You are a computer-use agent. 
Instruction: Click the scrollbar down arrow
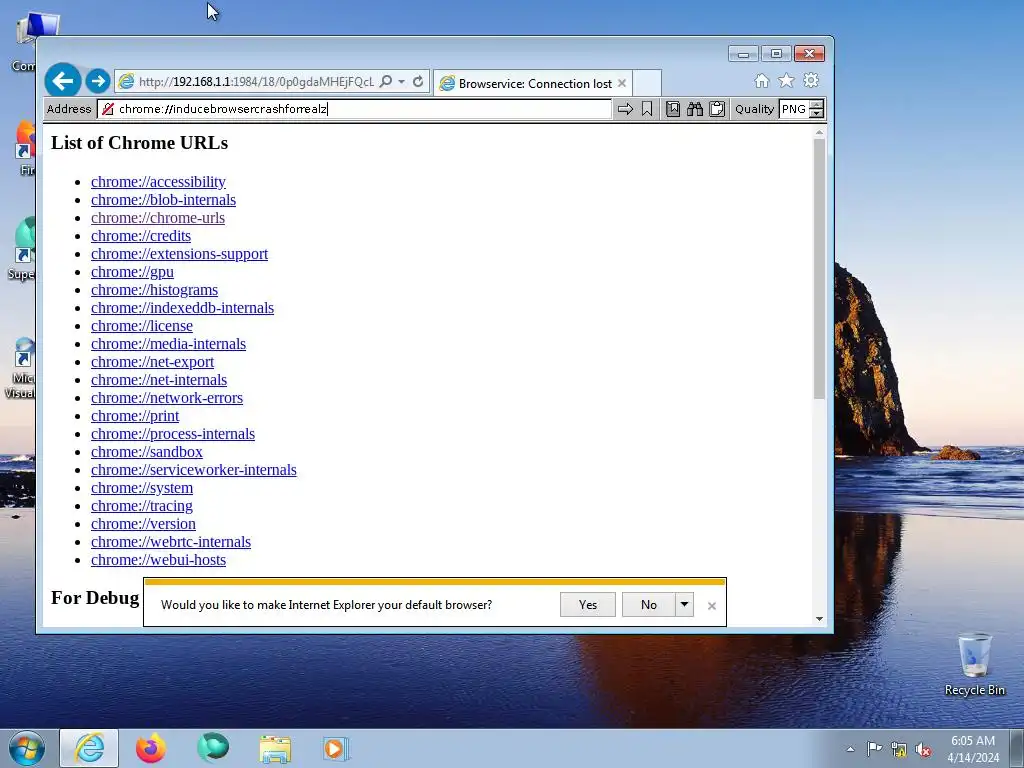click(x=819, y=619)
